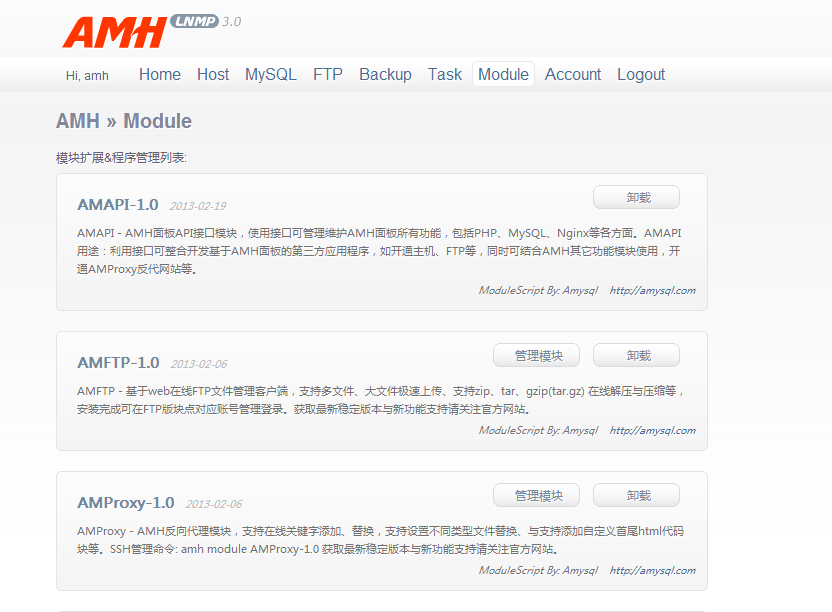
Task: Open amysql.com link under AMAPI-1.0
Action: [652, 291]
